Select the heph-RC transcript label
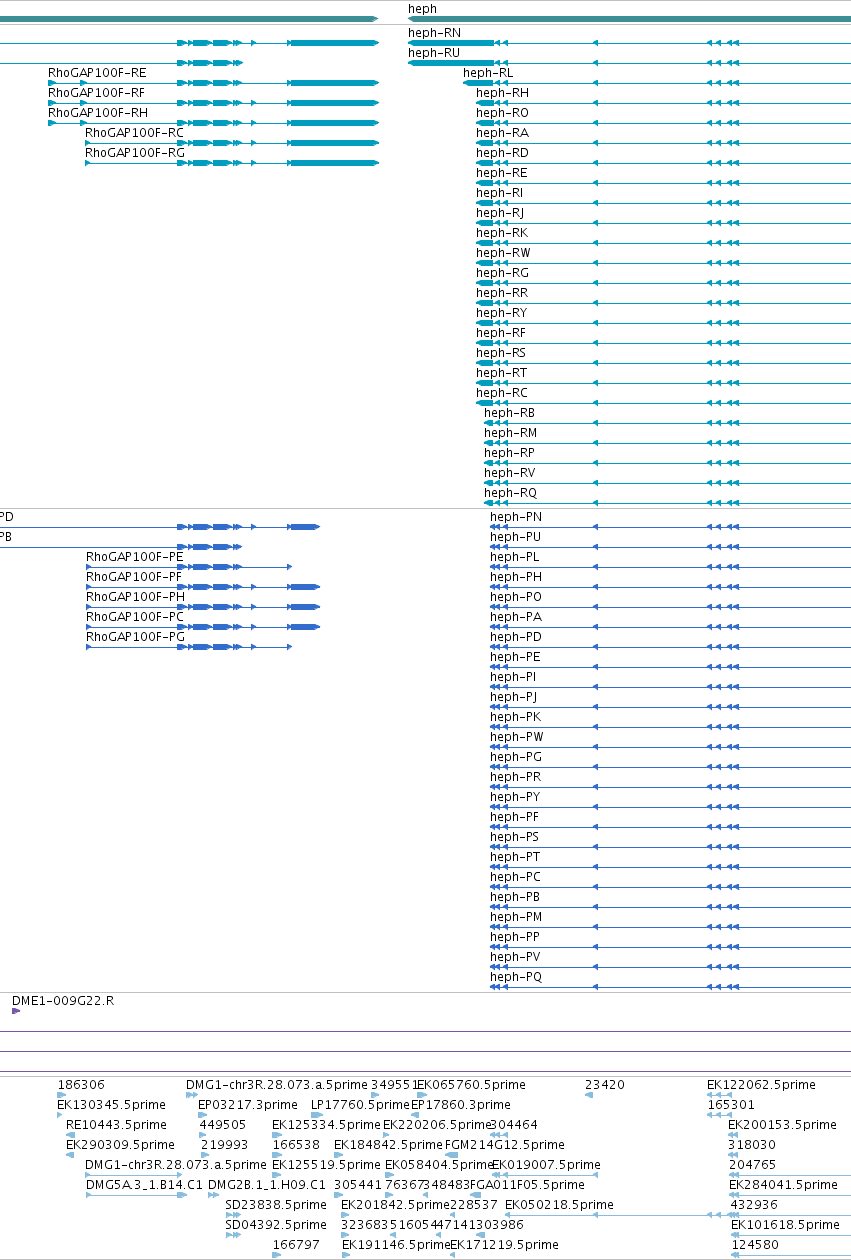Screen dimensions: 851x1260 (x=502, y=393)
